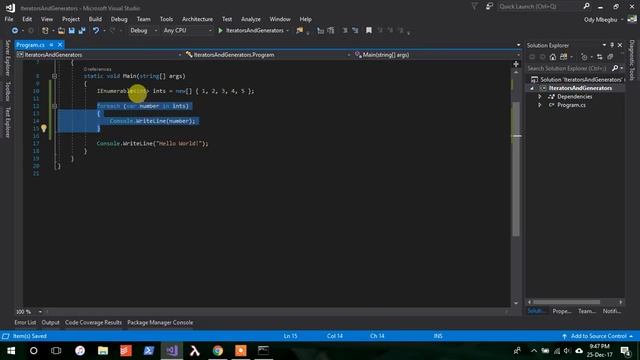
Task: Open the Solution Explorer window options arrow
Action: [x=604, y=45]
